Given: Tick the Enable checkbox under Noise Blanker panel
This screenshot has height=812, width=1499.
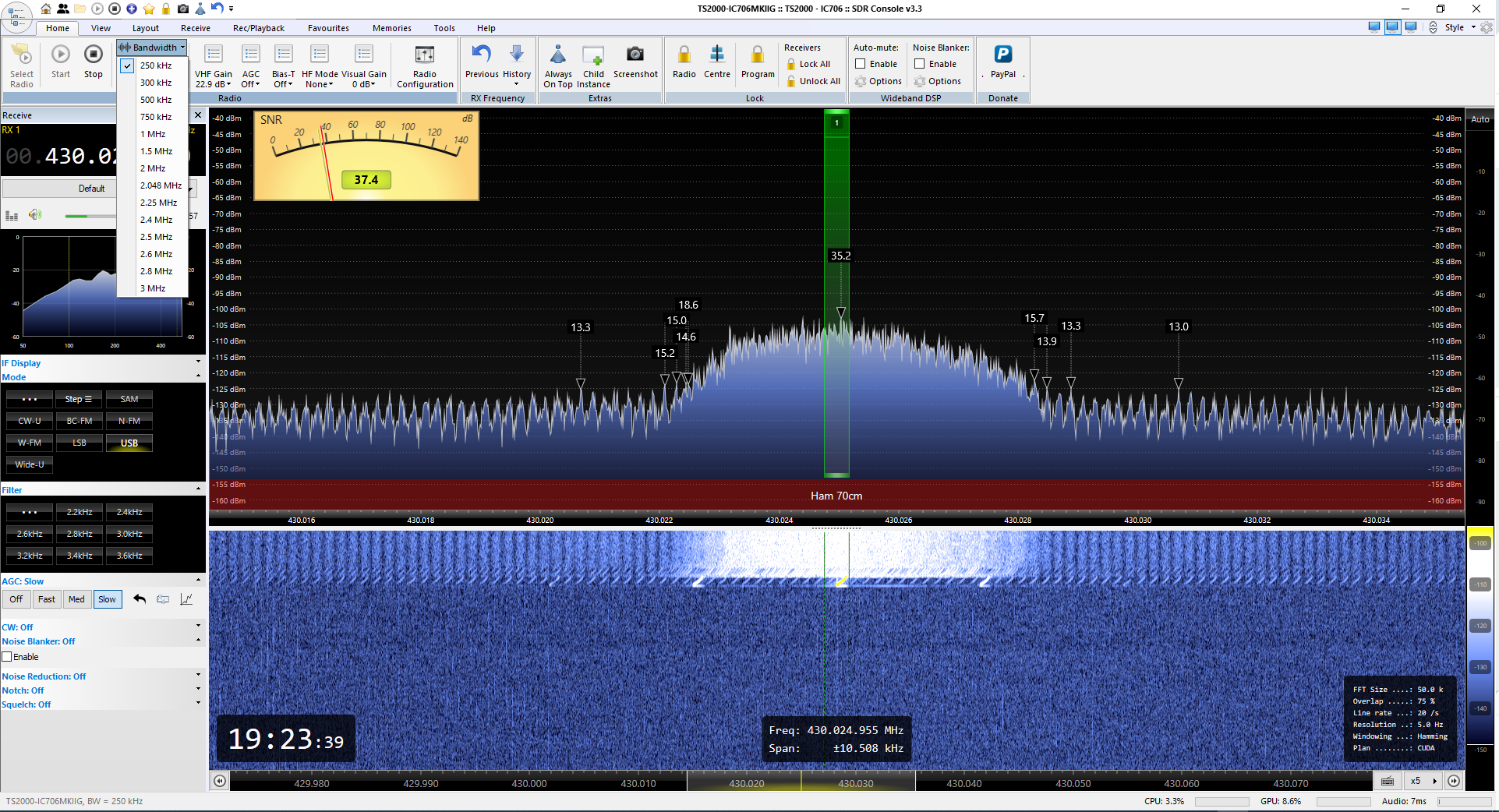Looking at the screenshot, I should (7, 657).
